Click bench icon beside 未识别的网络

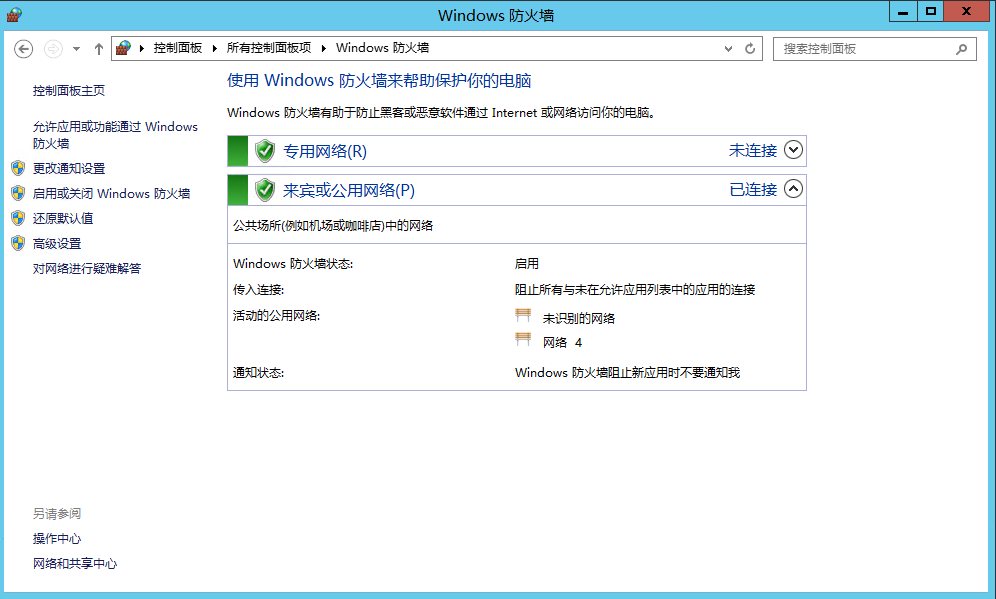pyautogui.click(x=523, y=315)
